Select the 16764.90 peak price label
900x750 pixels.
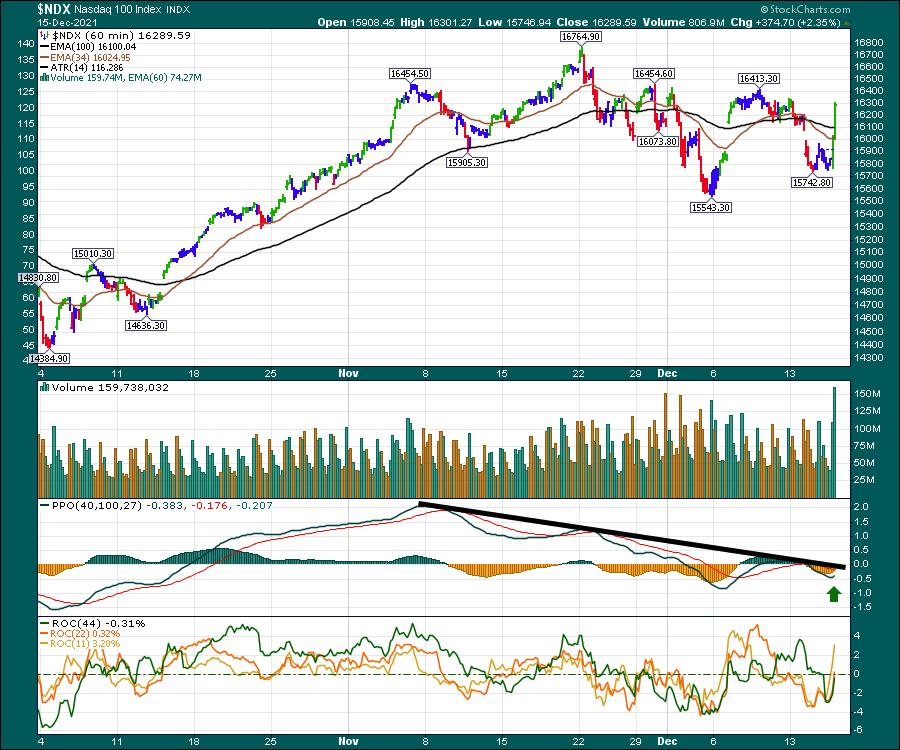(x=580, y=35)
